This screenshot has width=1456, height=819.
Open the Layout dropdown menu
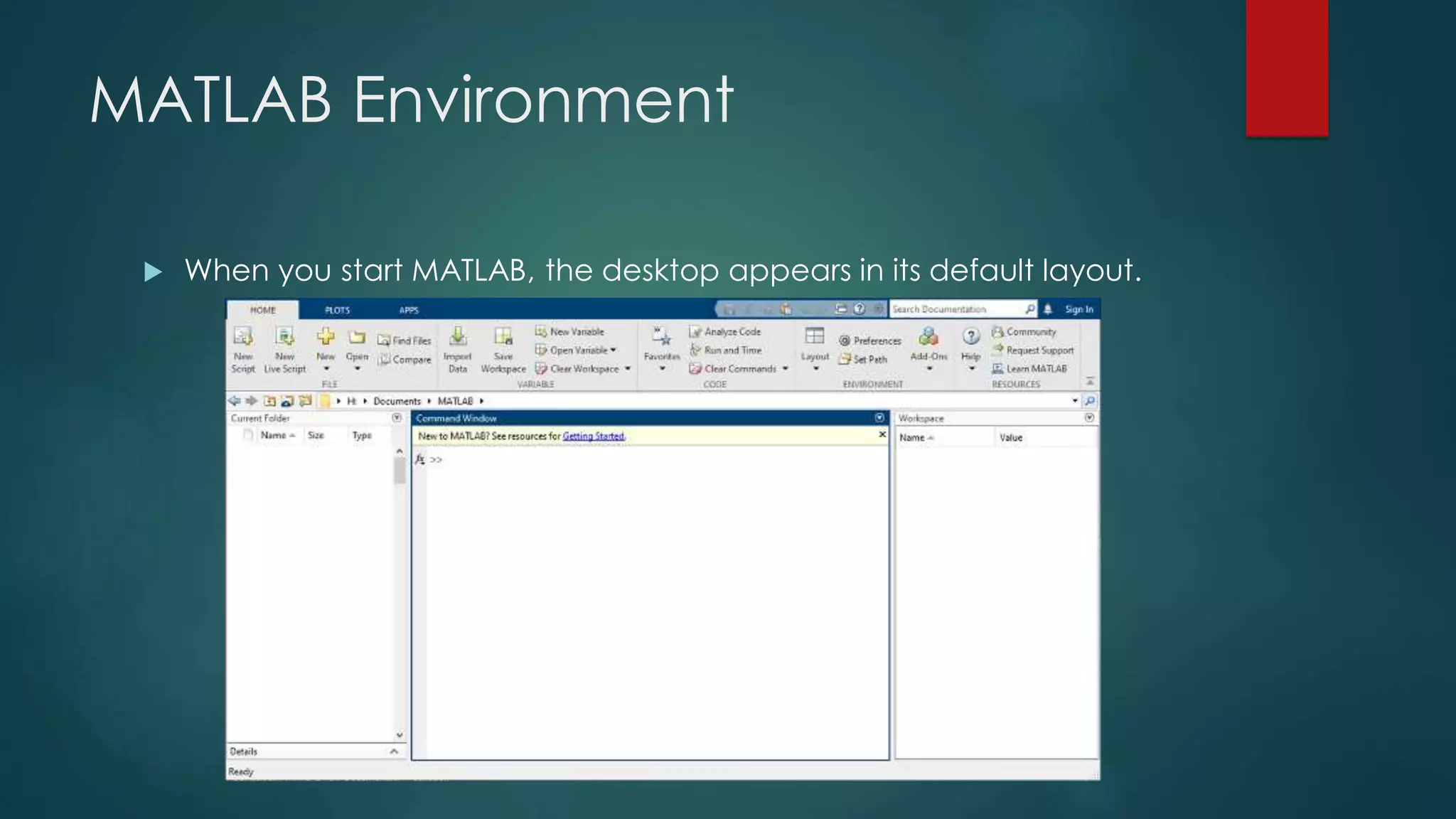tap(815, 368)
